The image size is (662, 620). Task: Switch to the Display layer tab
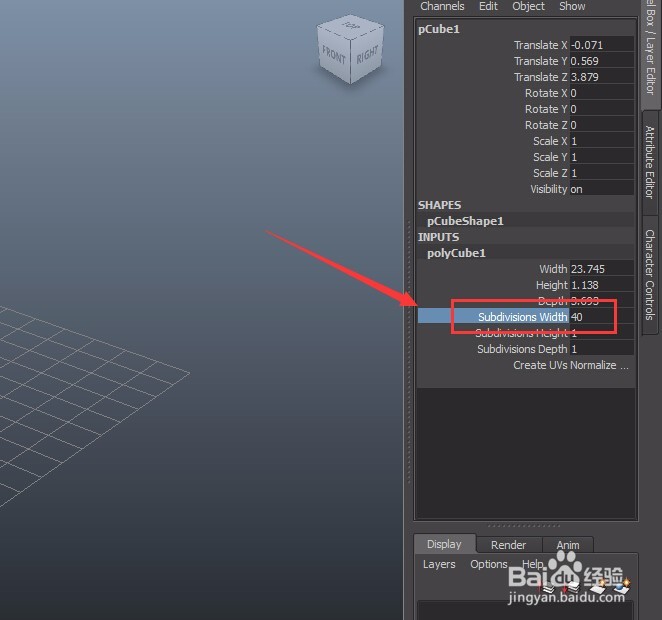pos(444,544)
